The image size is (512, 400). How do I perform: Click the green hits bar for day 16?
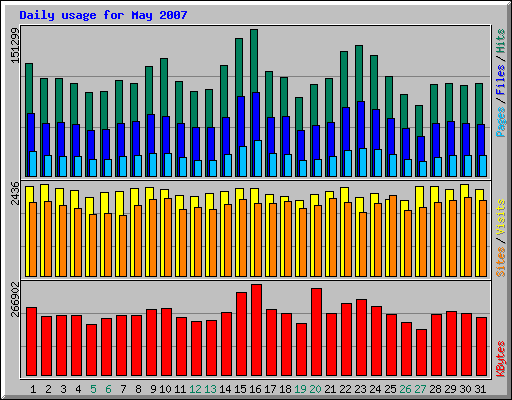tap(254, 61)
